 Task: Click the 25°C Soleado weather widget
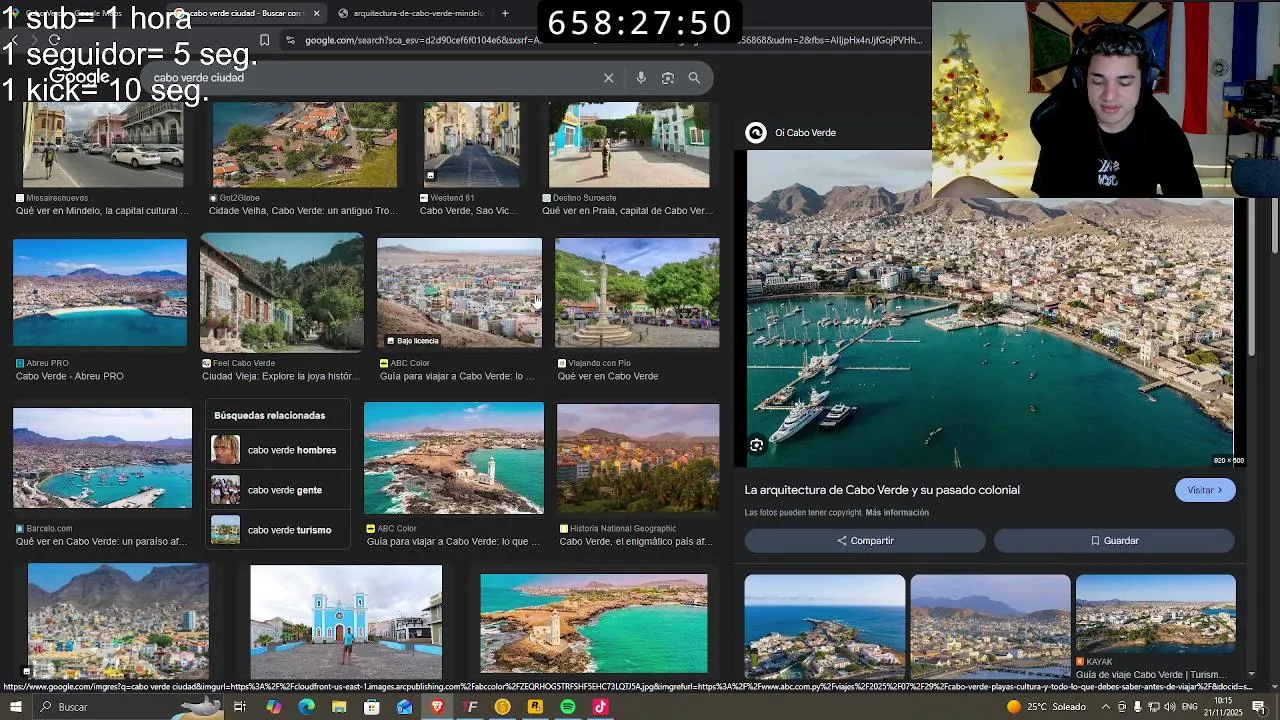pyautogui.click(x=1046, y=707)
